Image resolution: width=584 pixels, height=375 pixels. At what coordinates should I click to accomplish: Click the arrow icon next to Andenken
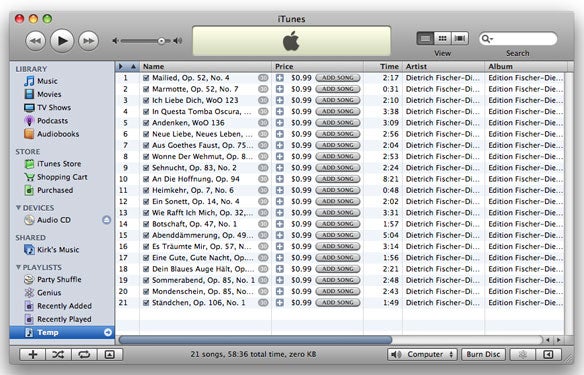[263, 123]
